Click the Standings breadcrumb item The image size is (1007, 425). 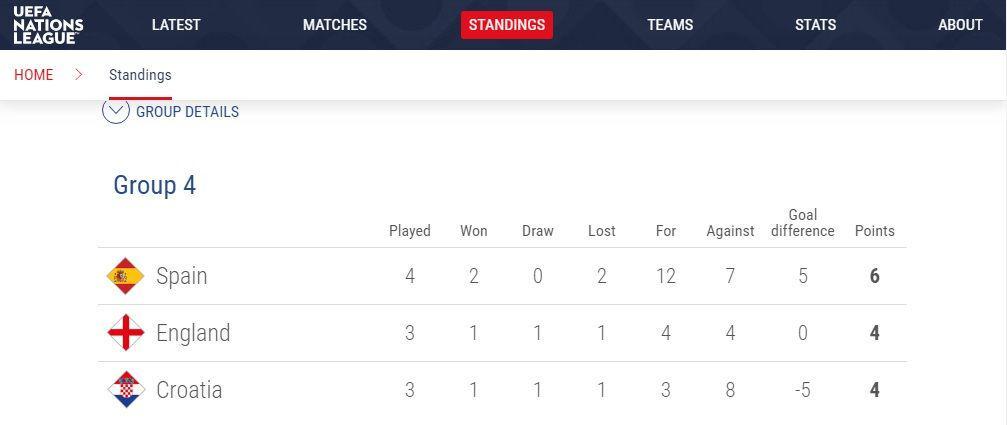(140, 75)
